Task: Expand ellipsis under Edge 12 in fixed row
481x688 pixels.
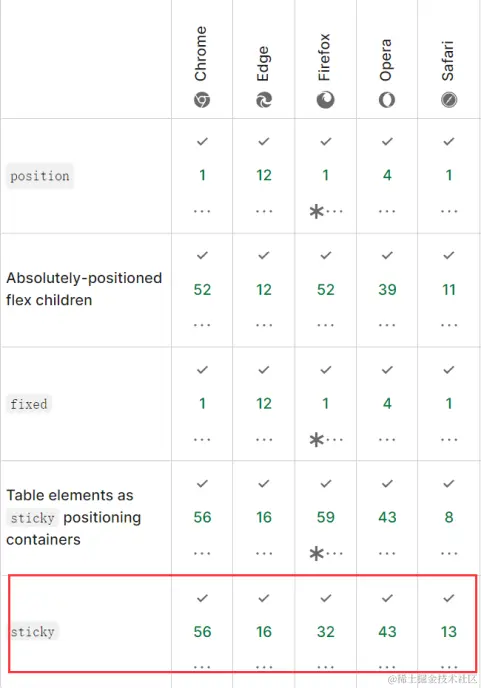Action: click(x=264, y=440)
